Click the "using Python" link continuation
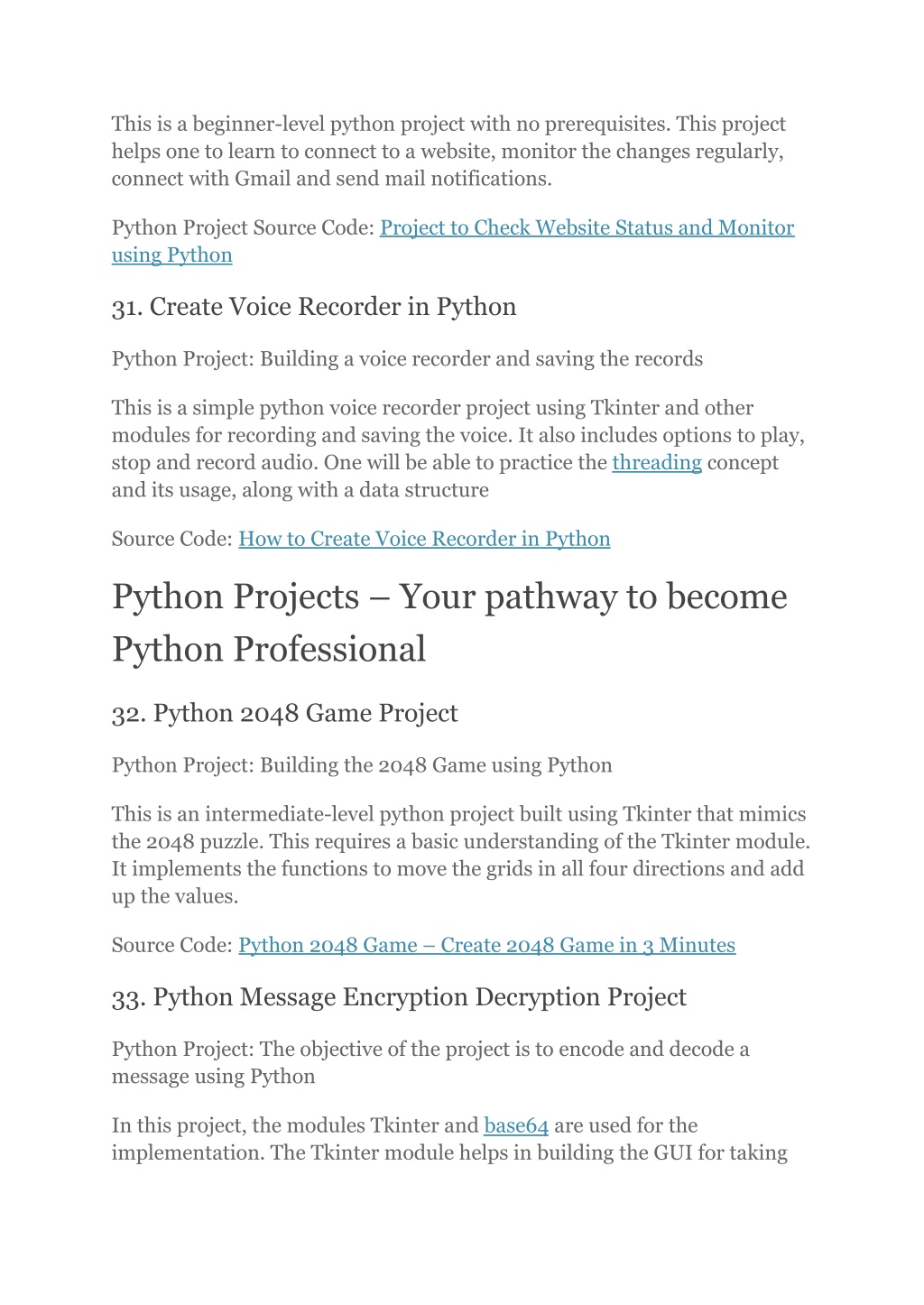Viewport: 924px width, 1305px height. pyautogui.click(x=171, y=255)
